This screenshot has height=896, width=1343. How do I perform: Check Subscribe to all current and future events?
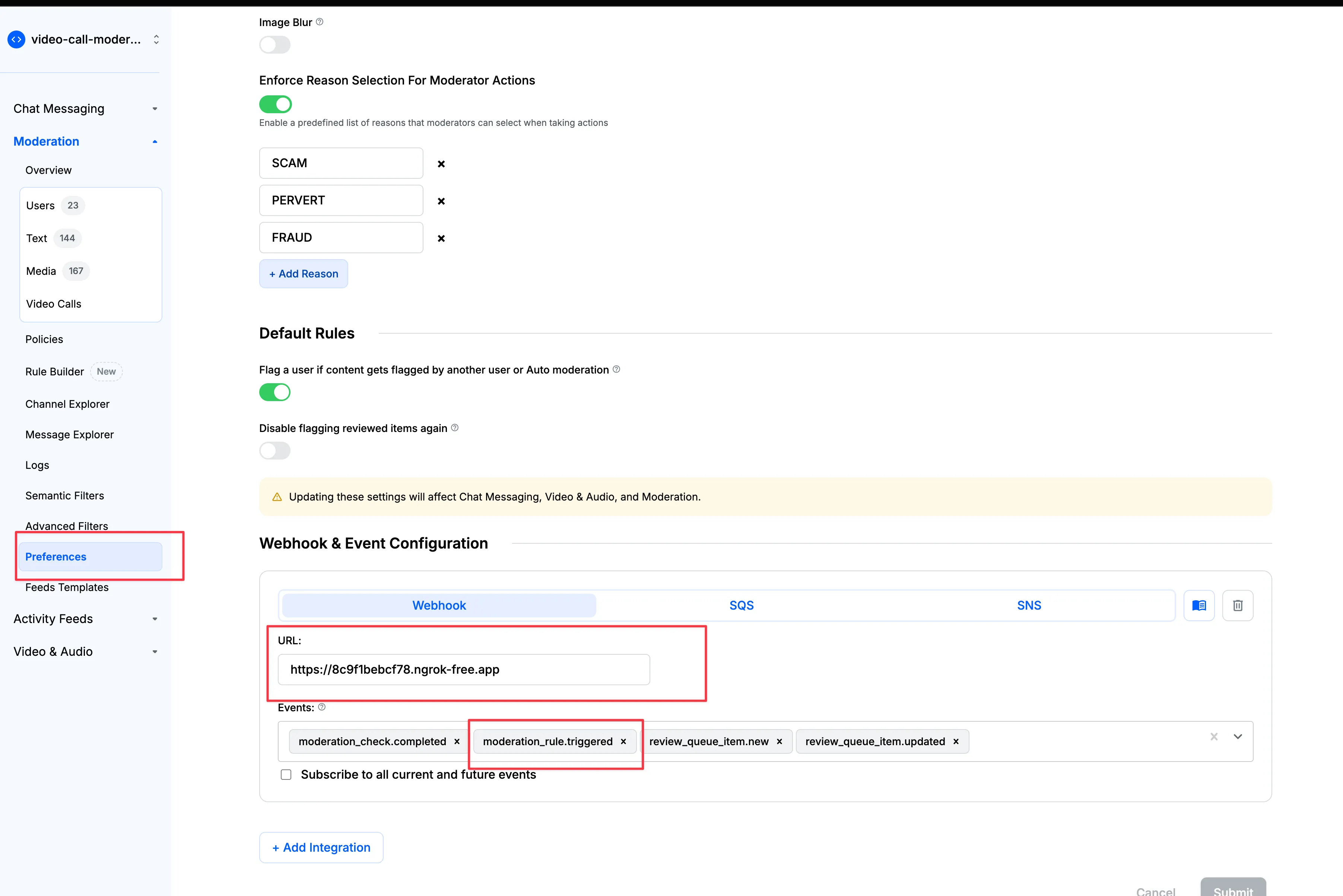click(x=286, y=774)
